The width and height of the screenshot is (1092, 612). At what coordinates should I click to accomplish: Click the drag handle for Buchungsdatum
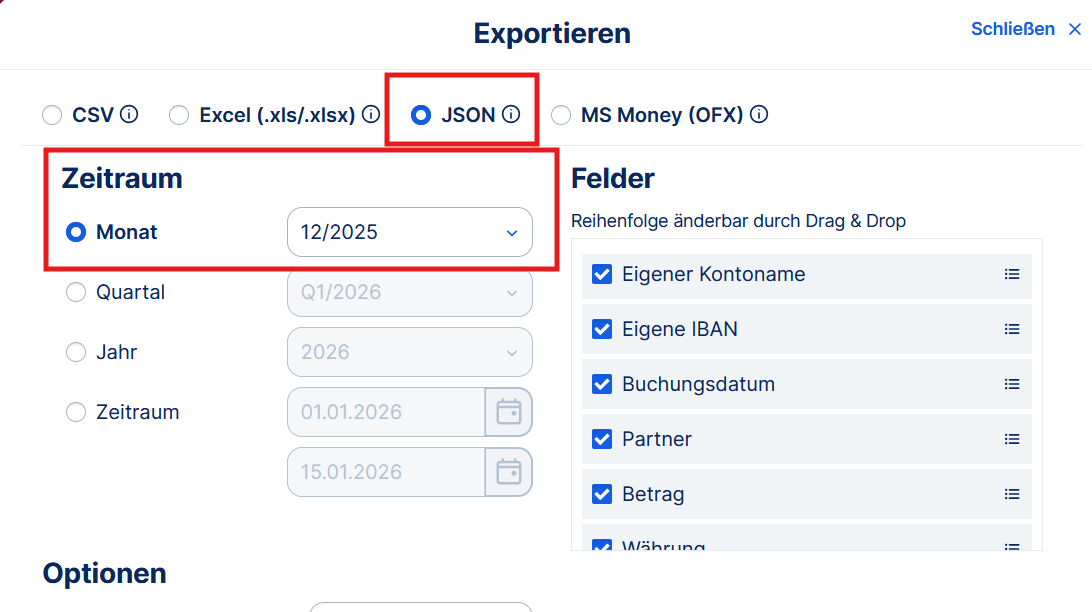click(x=1012, y=384)
